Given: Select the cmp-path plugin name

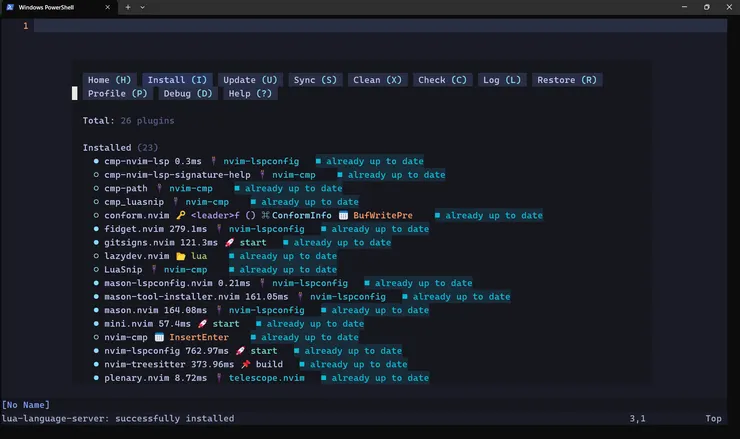Looking at the screenshot, I should [126, 188].
